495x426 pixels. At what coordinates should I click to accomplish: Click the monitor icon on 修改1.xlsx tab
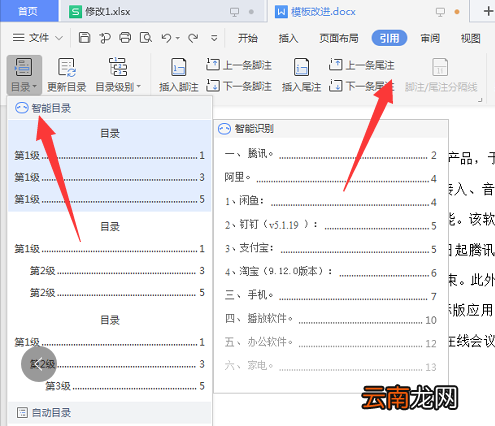[234, 12]
